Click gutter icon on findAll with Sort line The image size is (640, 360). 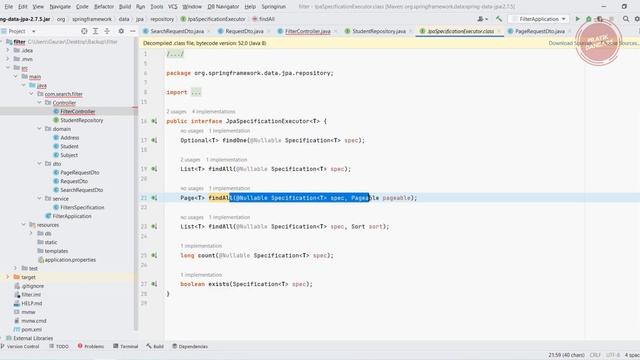pos(154,227)
